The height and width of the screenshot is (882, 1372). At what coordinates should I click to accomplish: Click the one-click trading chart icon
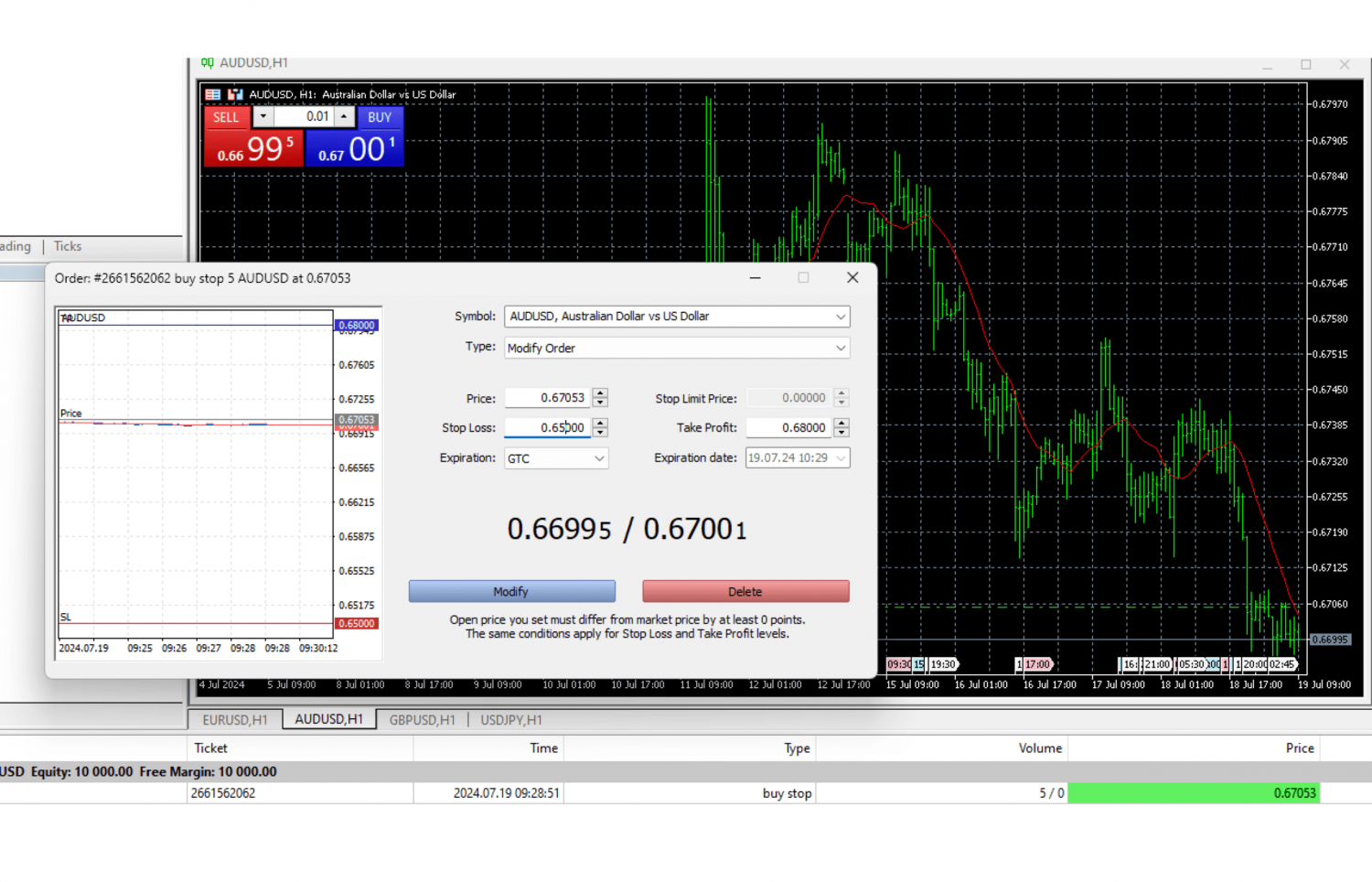(x=235, y=94)
